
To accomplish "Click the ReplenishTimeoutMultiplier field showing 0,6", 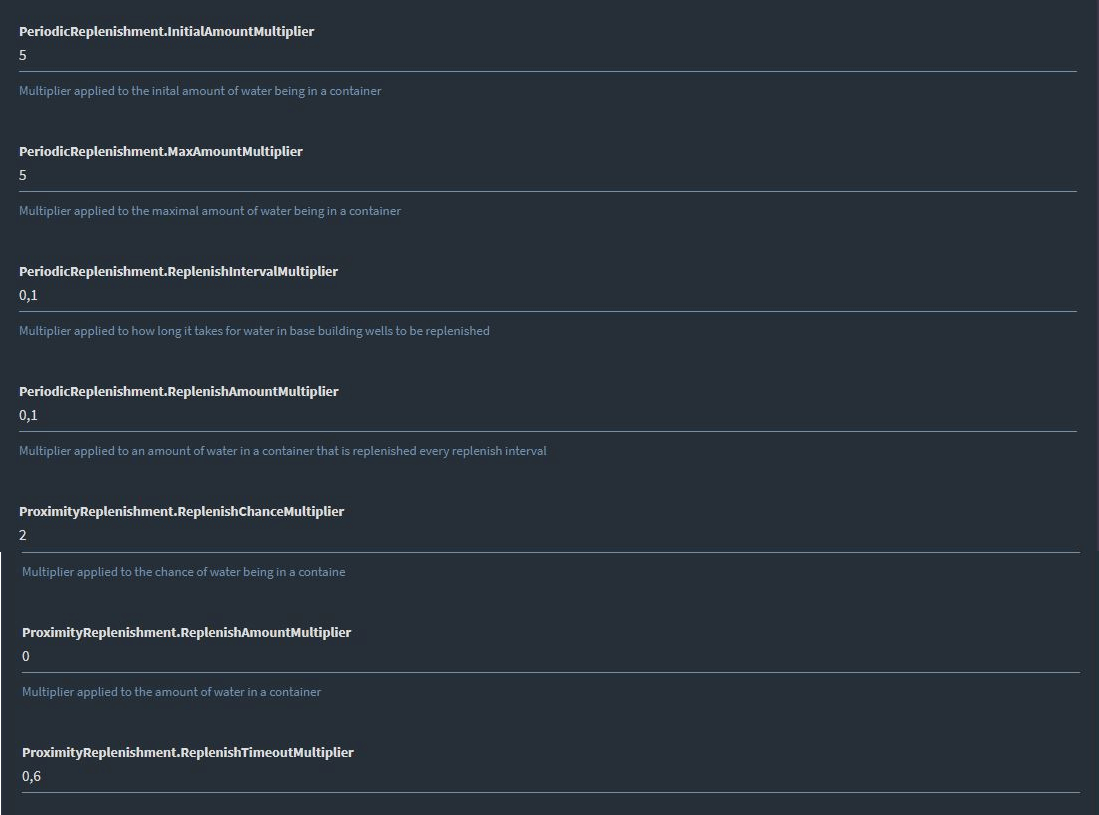I will pyautogui.click(x=550, y=777).
